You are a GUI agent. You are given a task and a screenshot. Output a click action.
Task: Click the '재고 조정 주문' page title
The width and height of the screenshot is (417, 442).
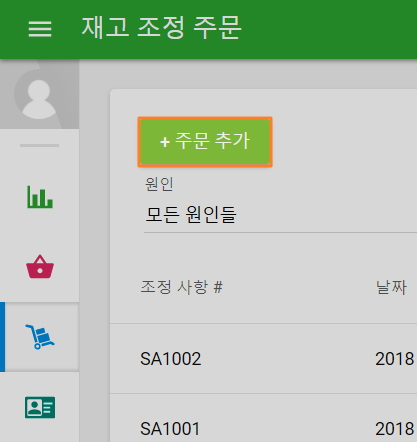pyautogui.click(x=161, y=28)
